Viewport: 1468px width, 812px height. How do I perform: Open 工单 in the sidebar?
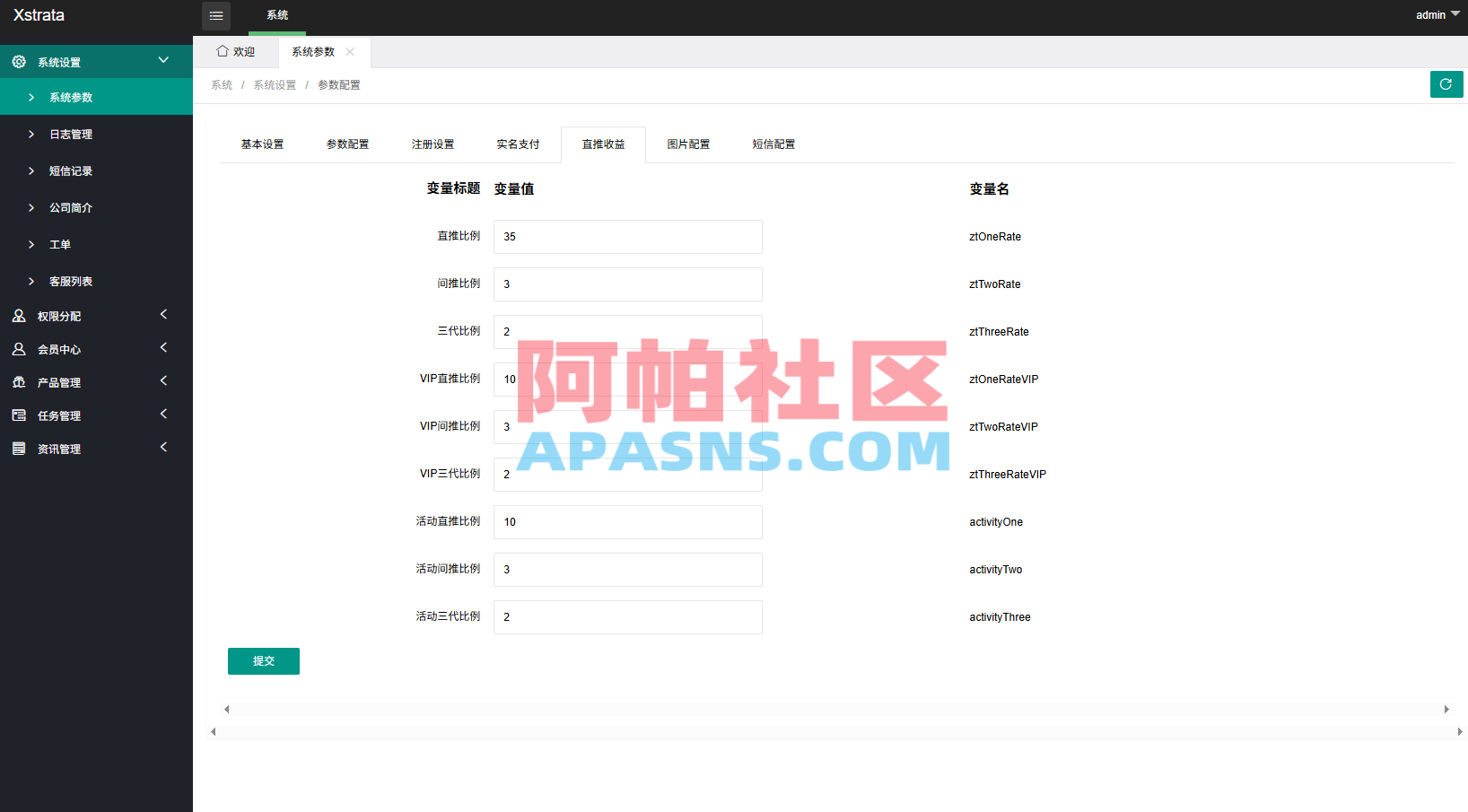tap(96, 244)
